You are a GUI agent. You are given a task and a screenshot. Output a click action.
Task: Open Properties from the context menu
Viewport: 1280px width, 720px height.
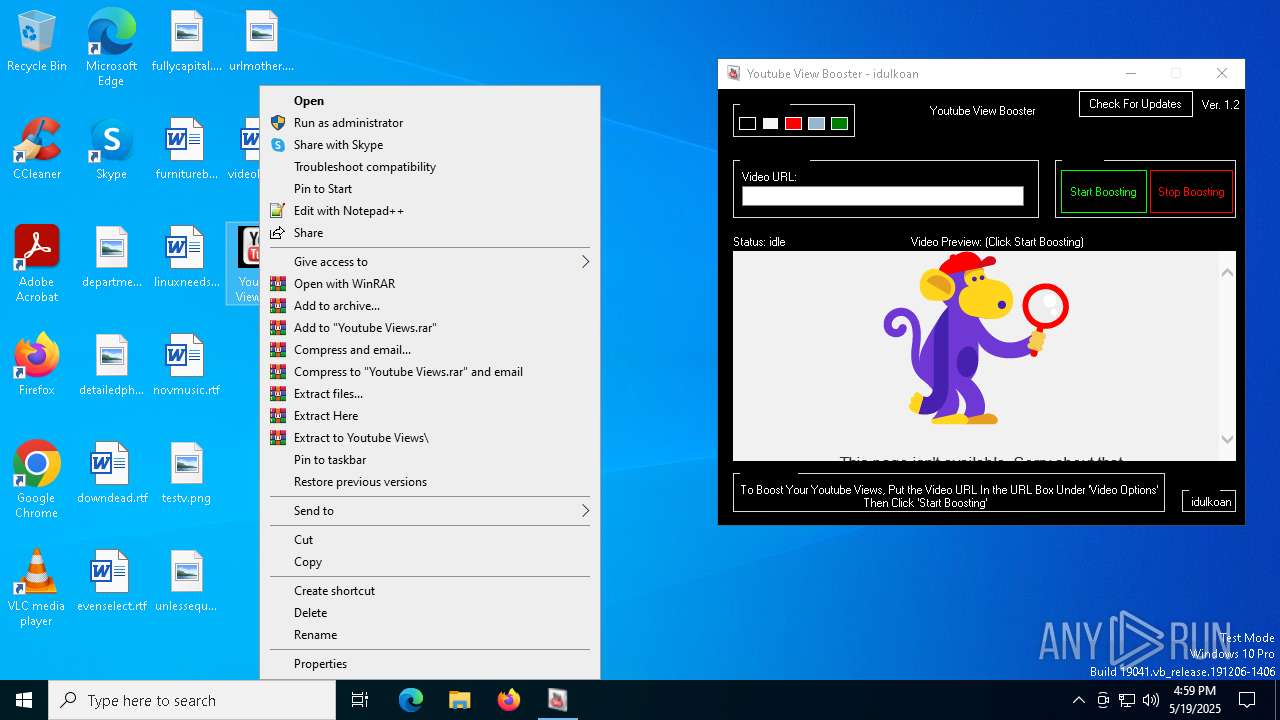(x=430, y=664)
